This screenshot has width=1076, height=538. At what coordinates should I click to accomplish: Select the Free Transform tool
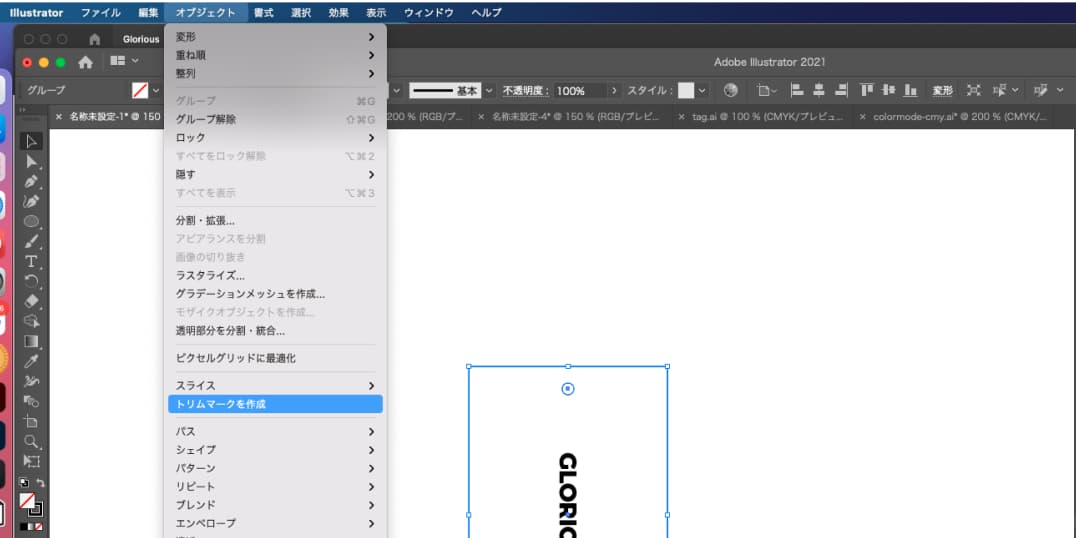(x=32, y=460)
